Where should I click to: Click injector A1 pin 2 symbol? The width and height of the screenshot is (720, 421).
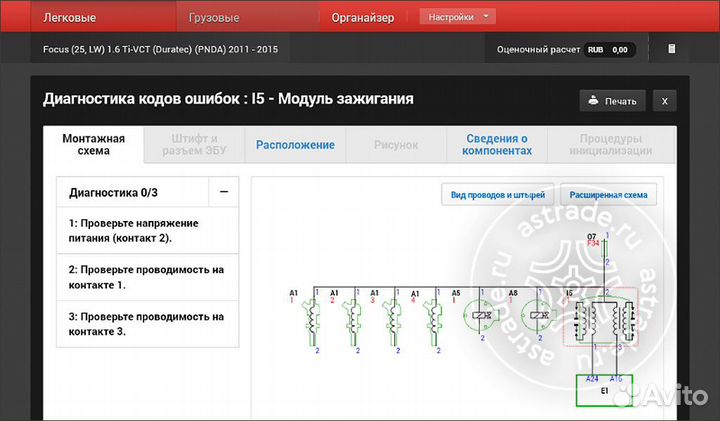[x=353, y=321]
